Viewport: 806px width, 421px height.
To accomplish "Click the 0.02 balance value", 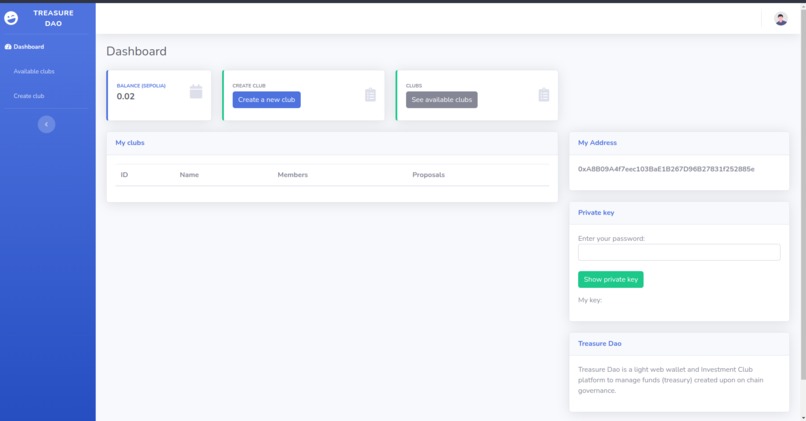I will [125, 96].
